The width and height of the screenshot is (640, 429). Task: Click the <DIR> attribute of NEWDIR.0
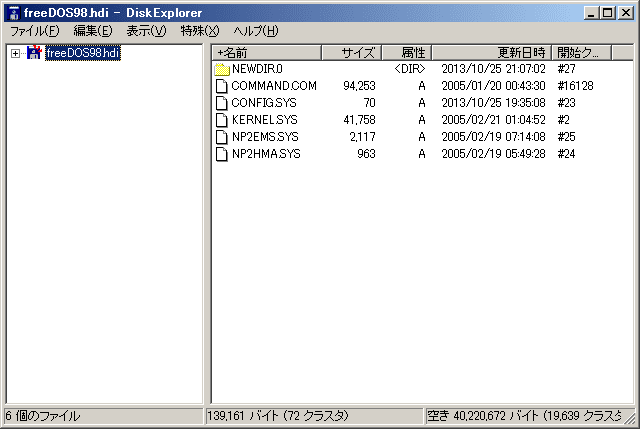(410, 69)
